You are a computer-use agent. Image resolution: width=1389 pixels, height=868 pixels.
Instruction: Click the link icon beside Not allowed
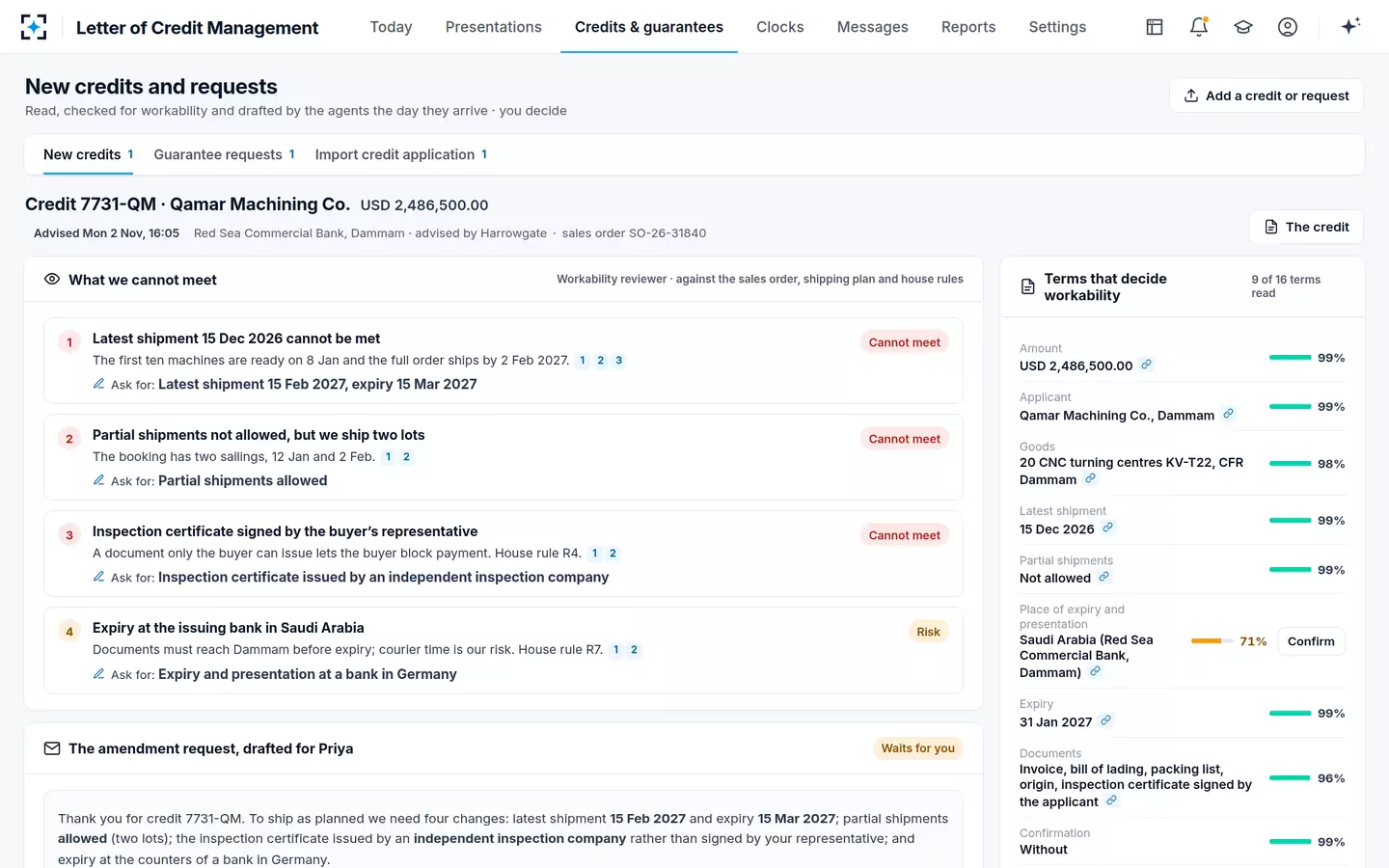coord(1103,577)
